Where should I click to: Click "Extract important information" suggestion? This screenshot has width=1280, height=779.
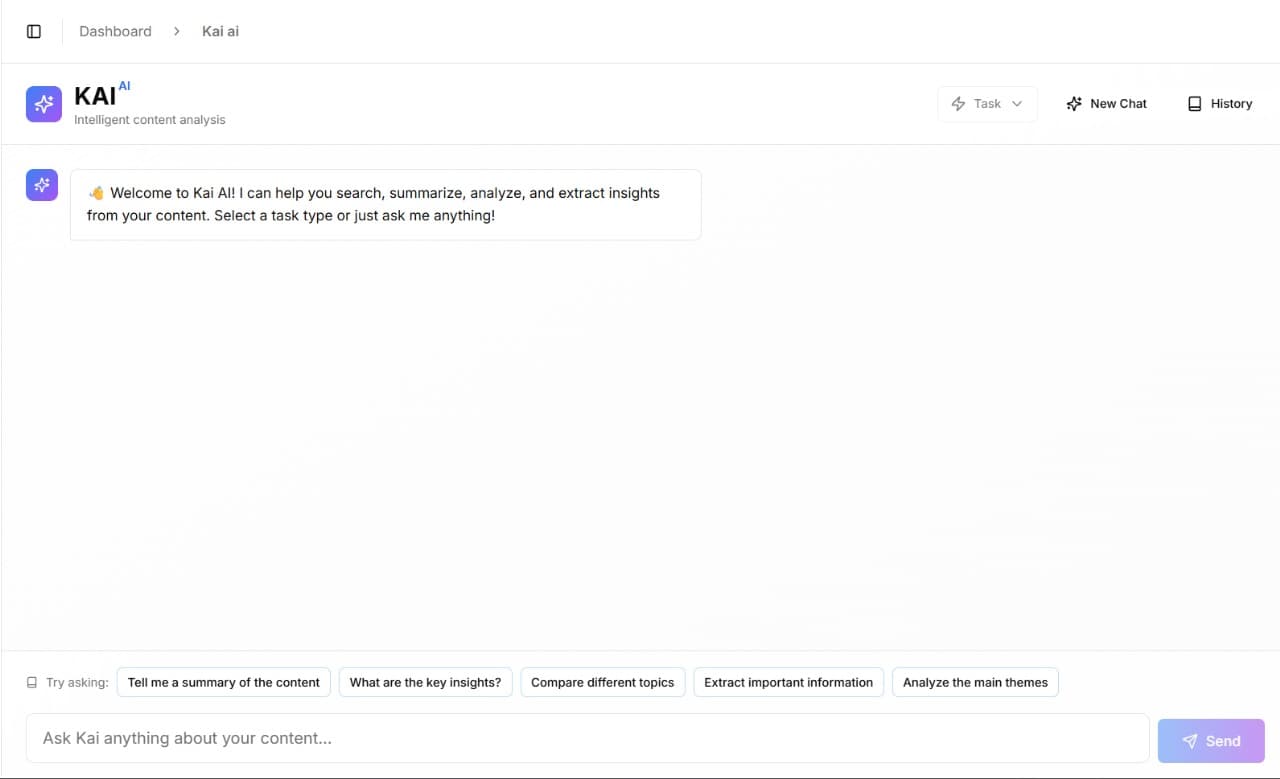click(788, 683)
